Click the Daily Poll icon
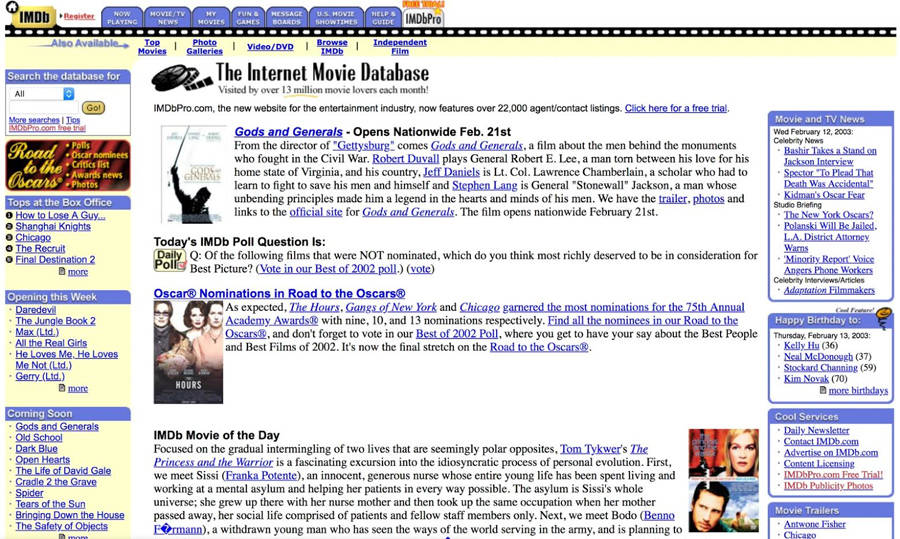This screenshot has height=539, width=900. [169, 260]
